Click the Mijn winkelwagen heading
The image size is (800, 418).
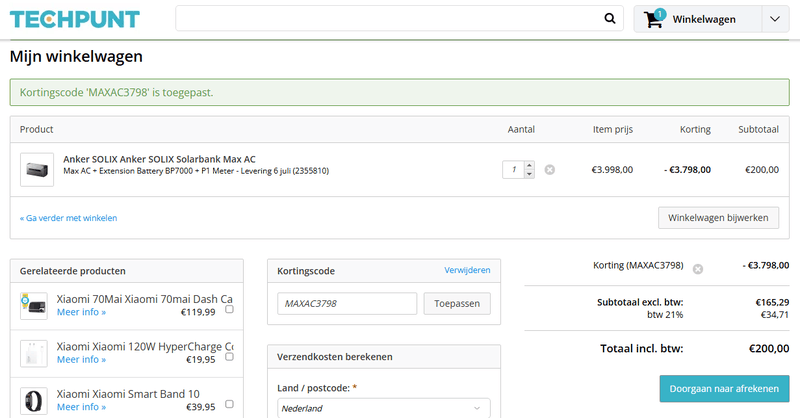coord(76,56)
